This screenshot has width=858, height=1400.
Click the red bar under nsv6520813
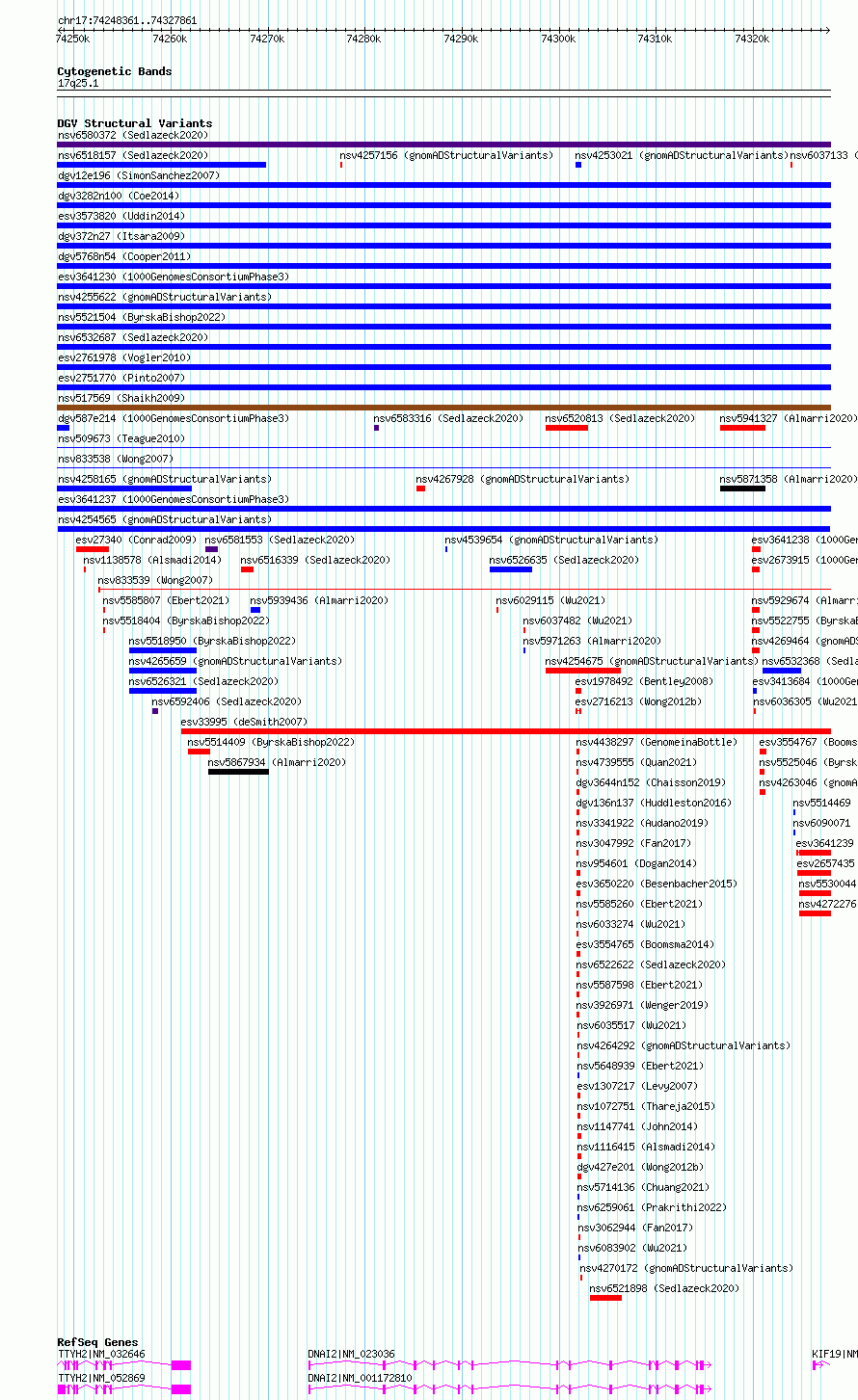(x=567, y=428)
